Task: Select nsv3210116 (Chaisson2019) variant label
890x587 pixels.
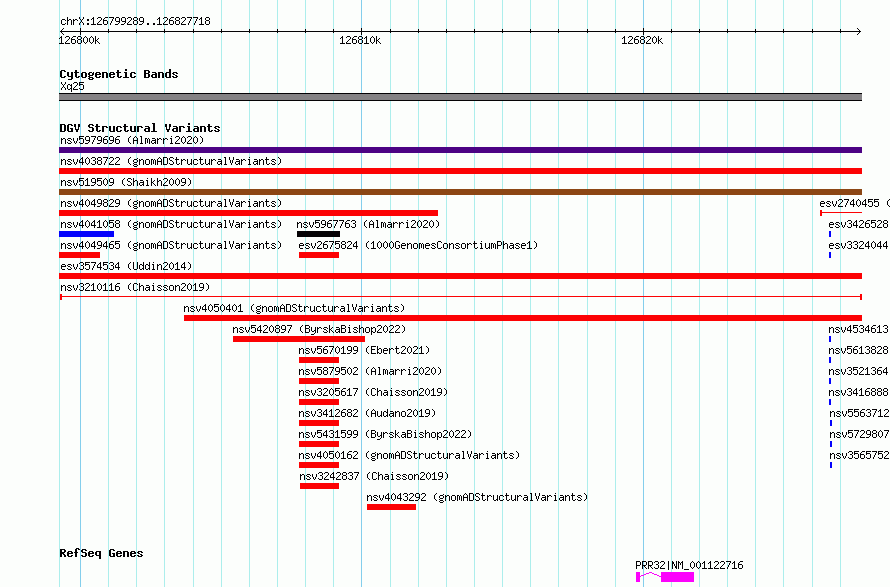Action: coord(135,287)
